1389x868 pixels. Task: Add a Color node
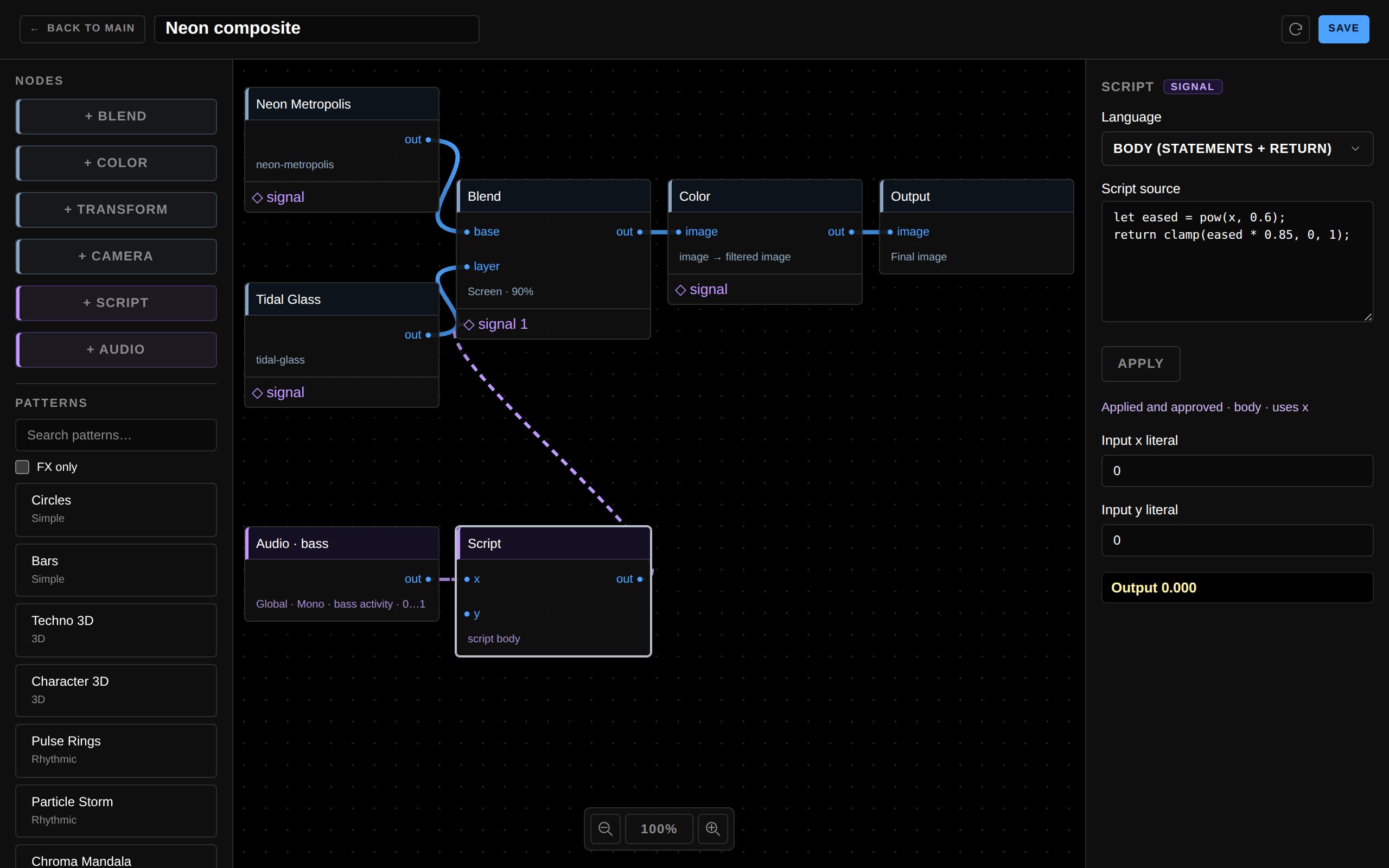click(x=116, y=163)
